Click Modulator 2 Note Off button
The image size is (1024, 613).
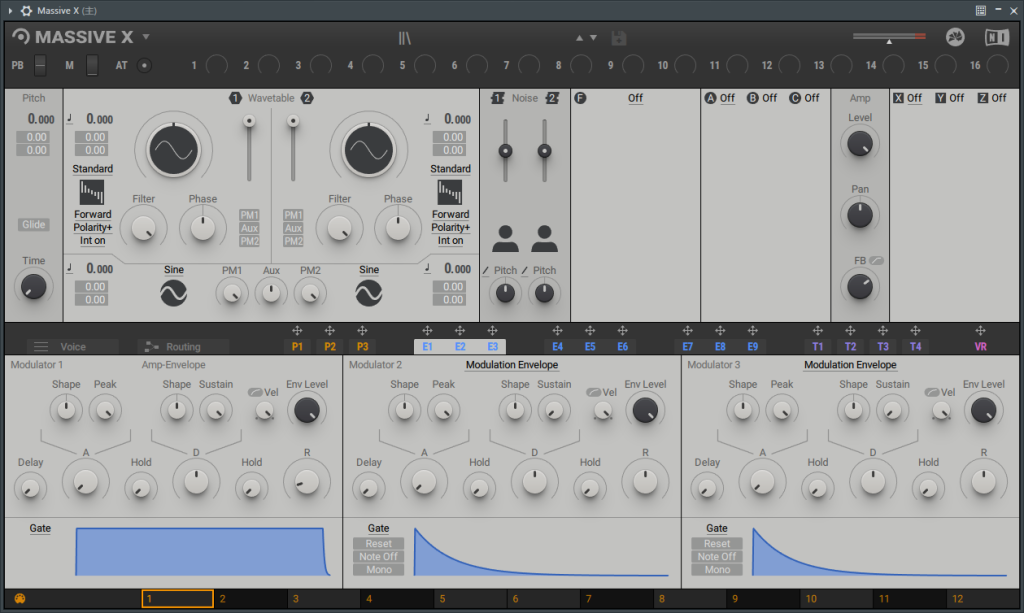coord(379,556)
